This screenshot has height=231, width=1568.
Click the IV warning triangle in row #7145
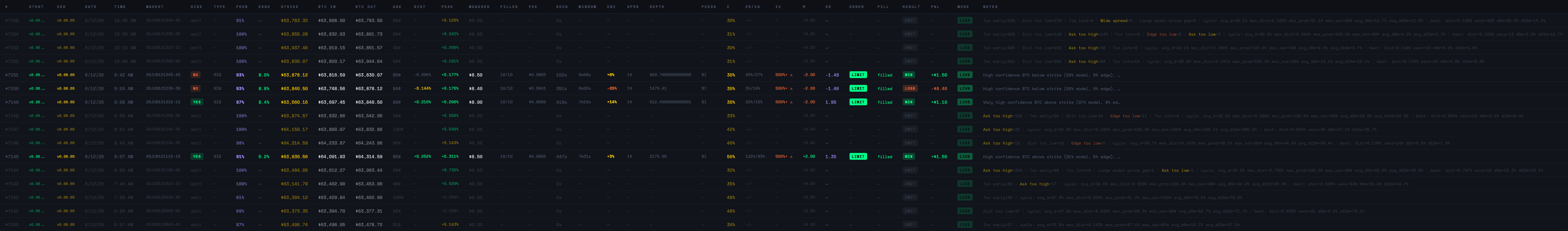[x=791, y=157]
